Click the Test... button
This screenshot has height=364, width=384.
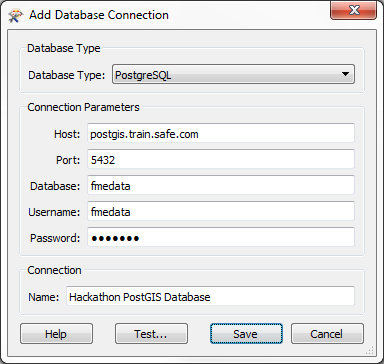[151, 333]
